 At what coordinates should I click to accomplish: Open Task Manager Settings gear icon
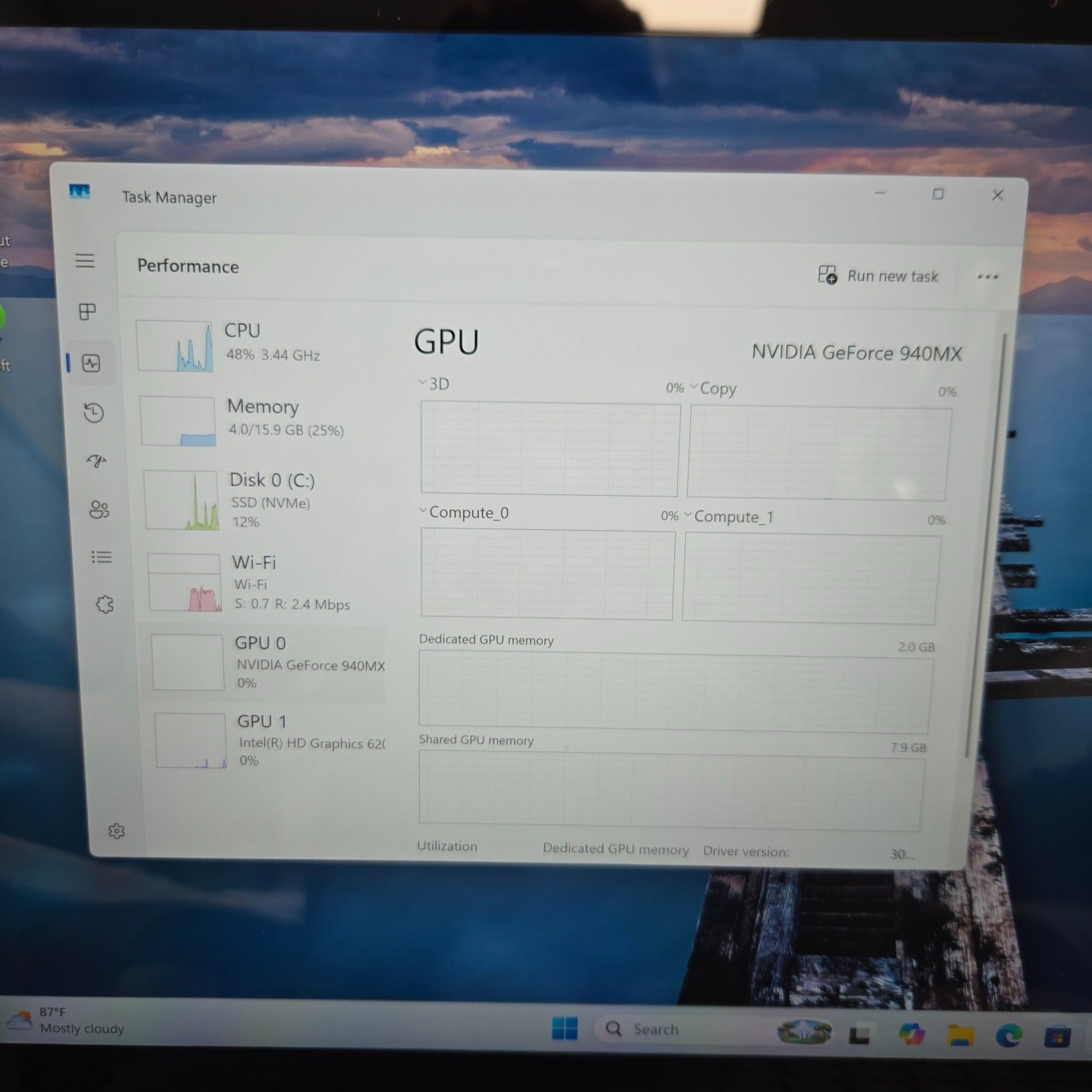116,831
